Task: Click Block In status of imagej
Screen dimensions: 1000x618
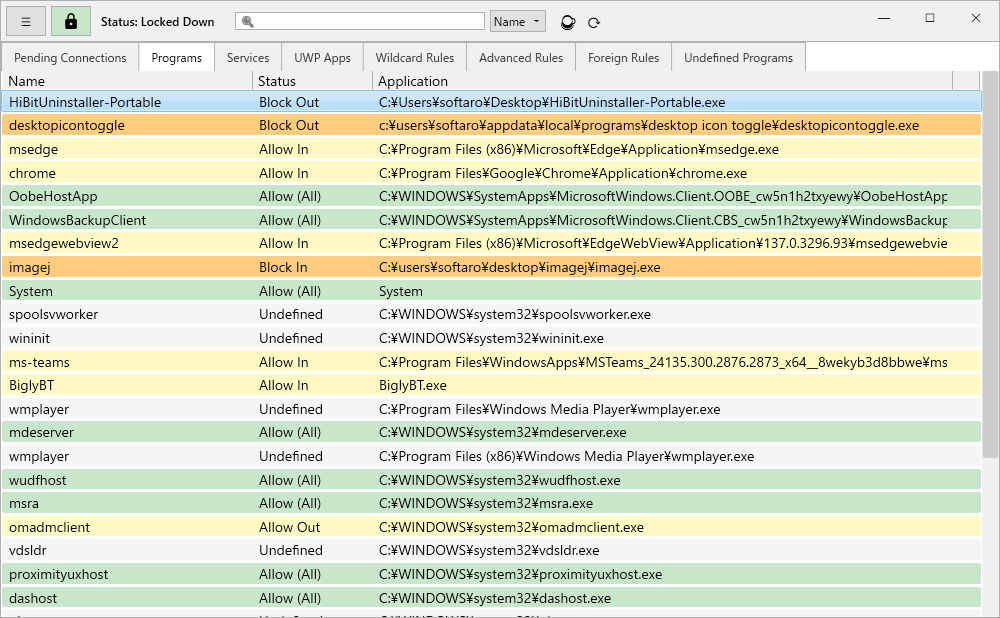Action: 283,267
